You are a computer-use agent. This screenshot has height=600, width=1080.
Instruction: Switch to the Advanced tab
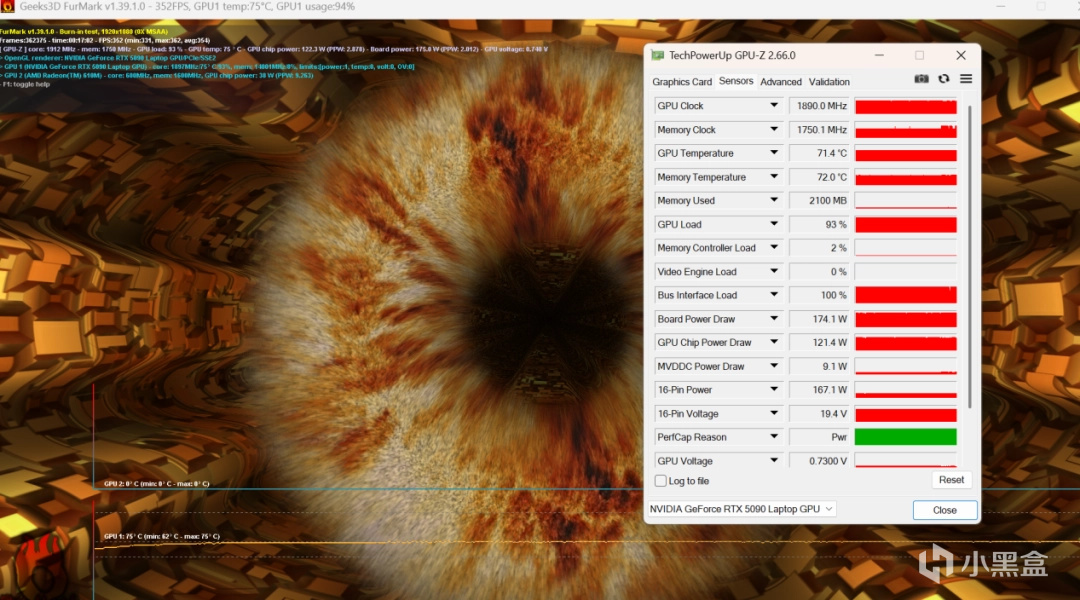click(x=780, y=81)
